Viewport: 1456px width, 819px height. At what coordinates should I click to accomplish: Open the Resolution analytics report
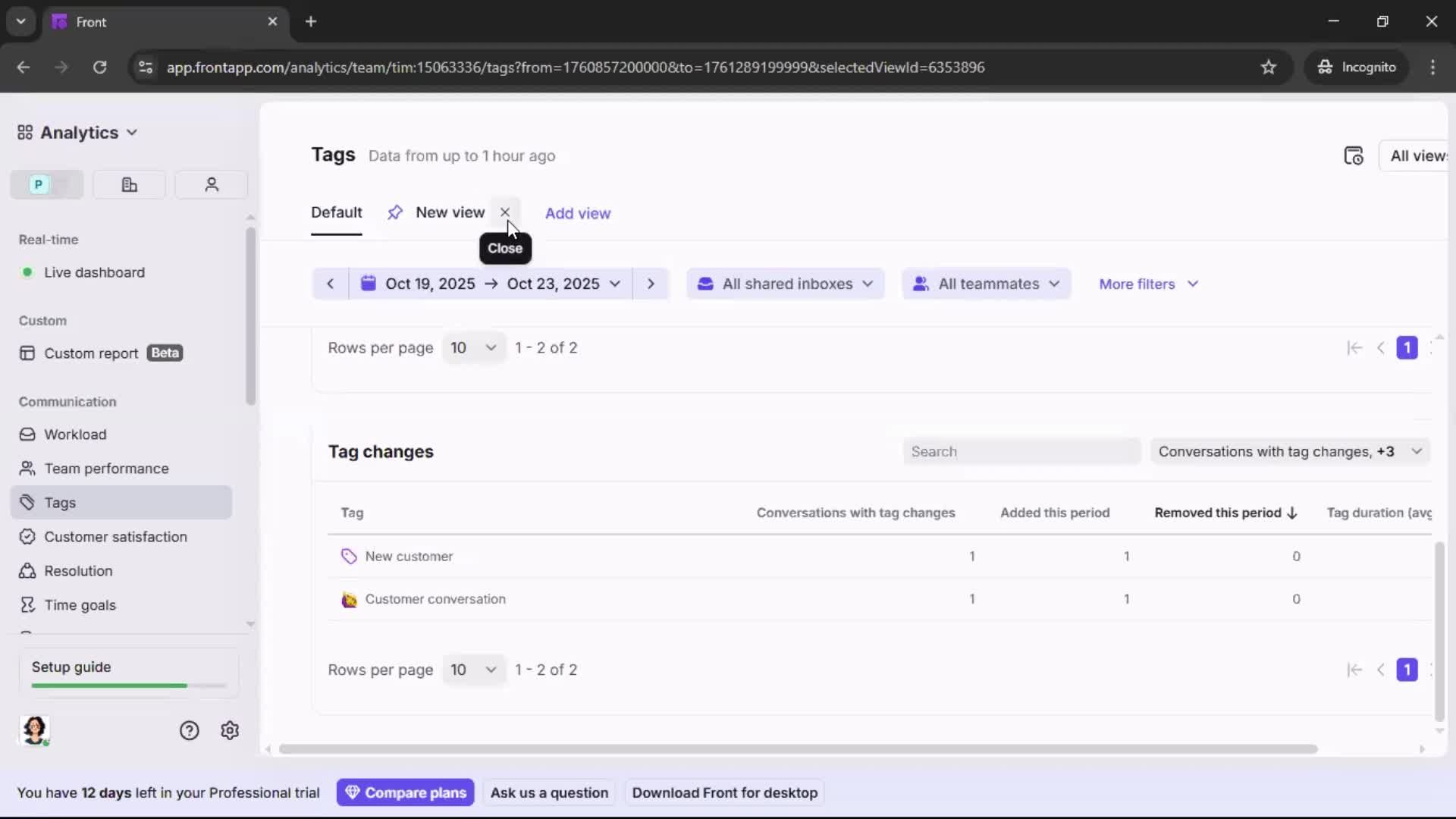(79, 571)
